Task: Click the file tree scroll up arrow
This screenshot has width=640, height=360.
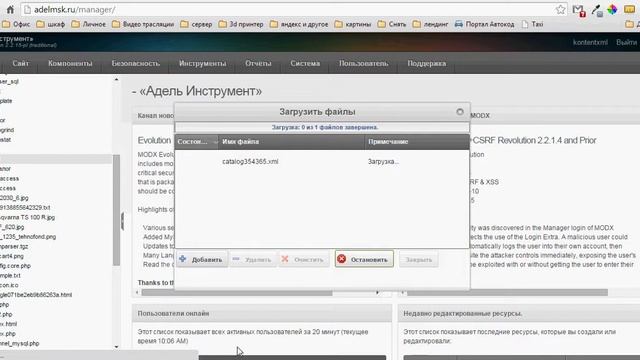Action: click(x=116, y=80)
